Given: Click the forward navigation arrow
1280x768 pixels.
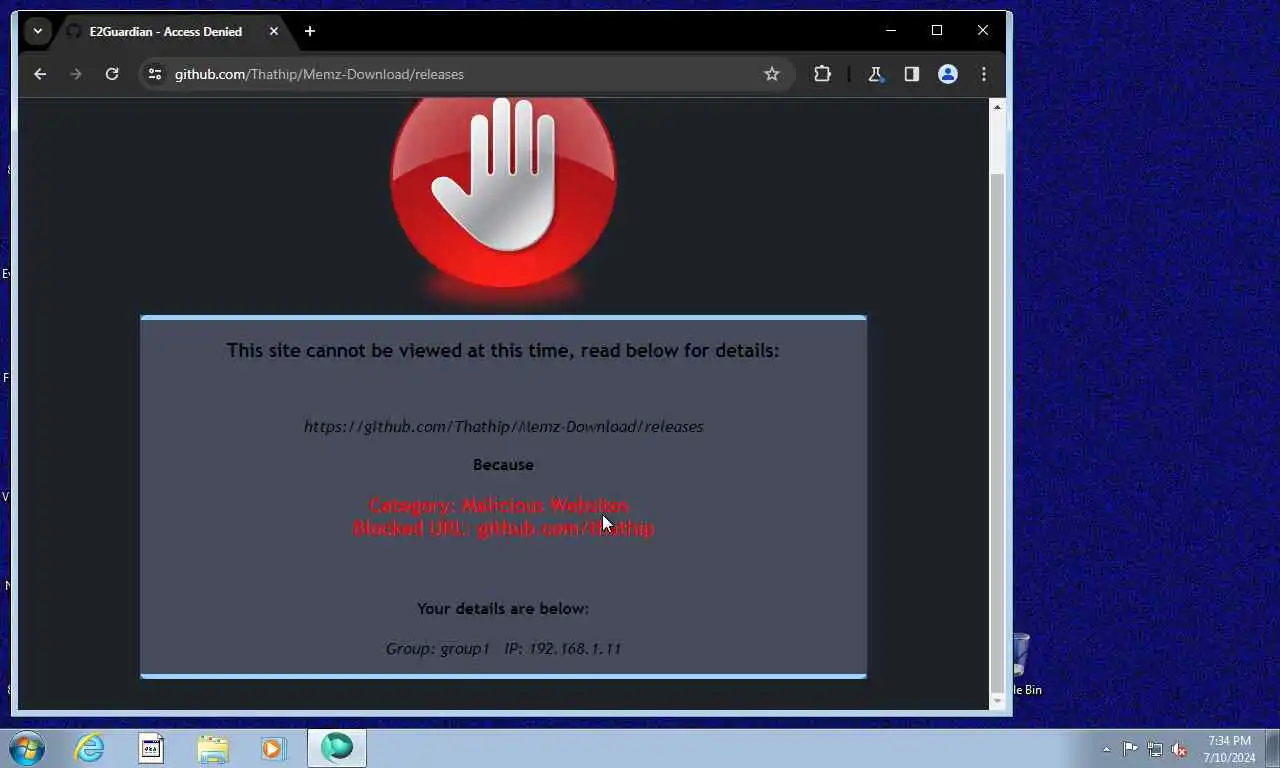Looking at the screenshot, I should click(76, 74).
